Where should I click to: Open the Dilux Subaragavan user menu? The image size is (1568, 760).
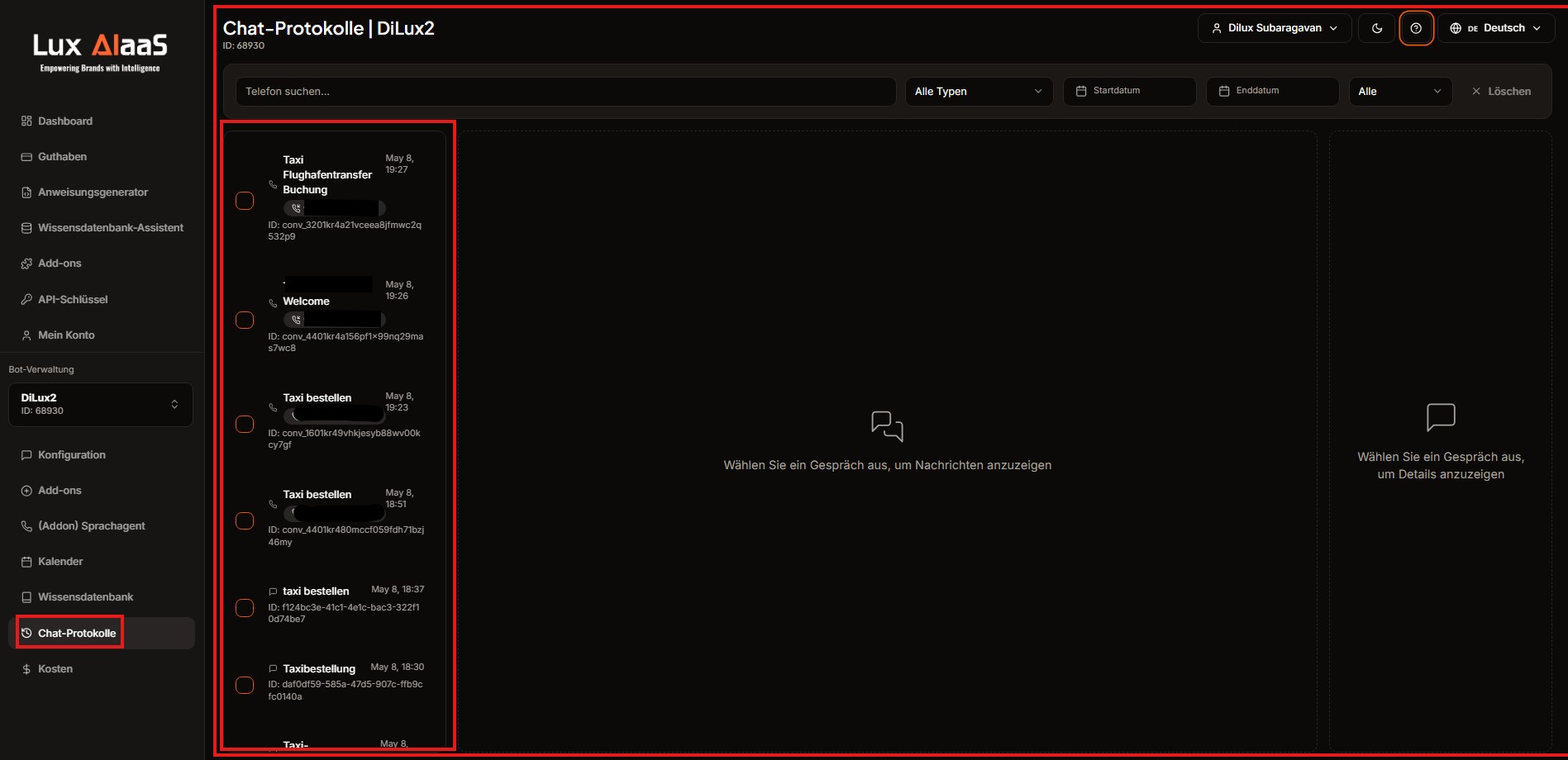click(x=1274, y=28)
